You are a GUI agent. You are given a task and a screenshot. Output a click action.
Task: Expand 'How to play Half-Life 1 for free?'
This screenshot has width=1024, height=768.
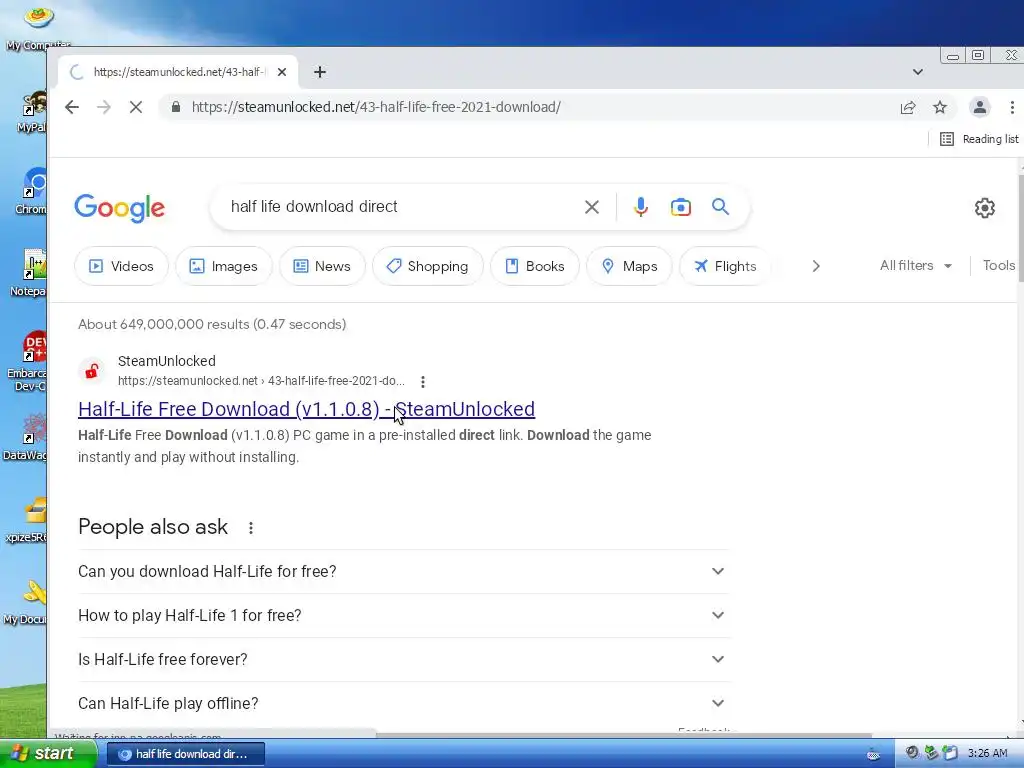[x=403, y=615]
